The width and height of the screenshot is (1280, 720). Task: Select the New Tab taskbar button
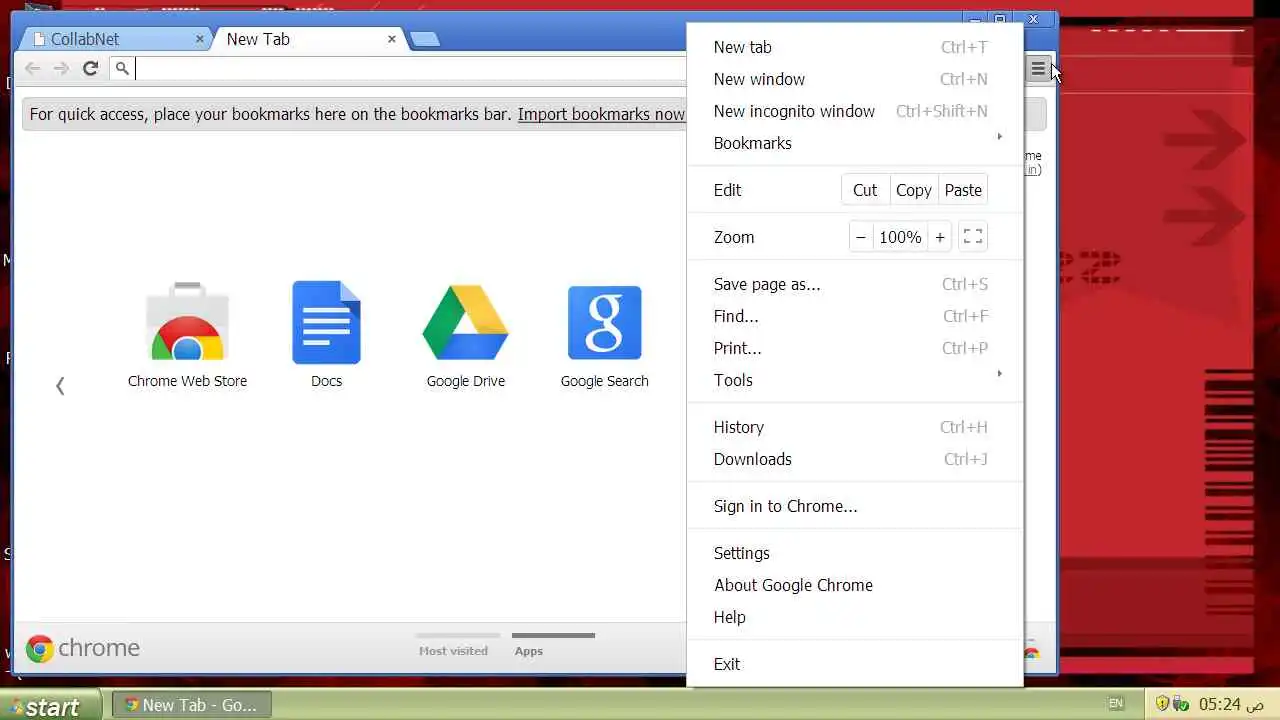(x=191, y=705)
